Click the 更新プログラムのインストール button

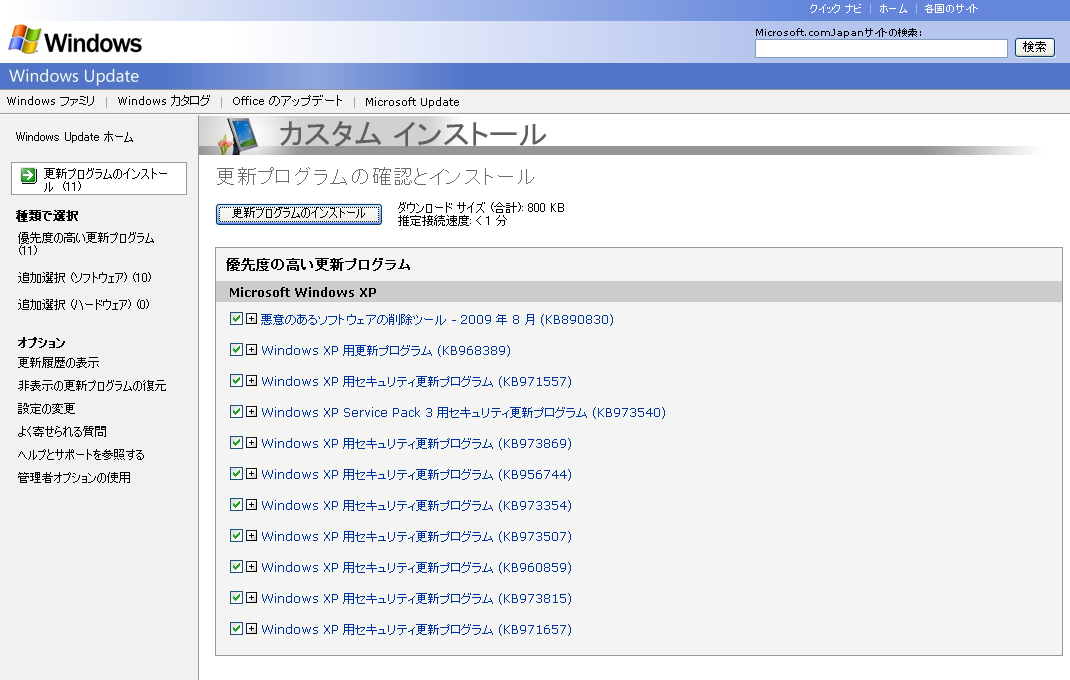(299, 214)
